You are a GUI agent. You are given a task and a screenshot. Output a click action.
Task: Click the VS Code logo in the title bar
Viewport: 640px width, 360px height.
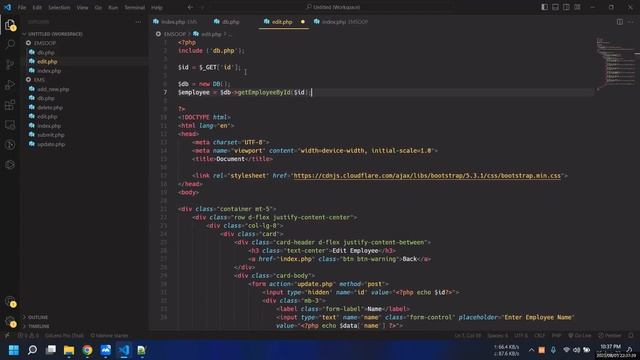coord(7,7)
